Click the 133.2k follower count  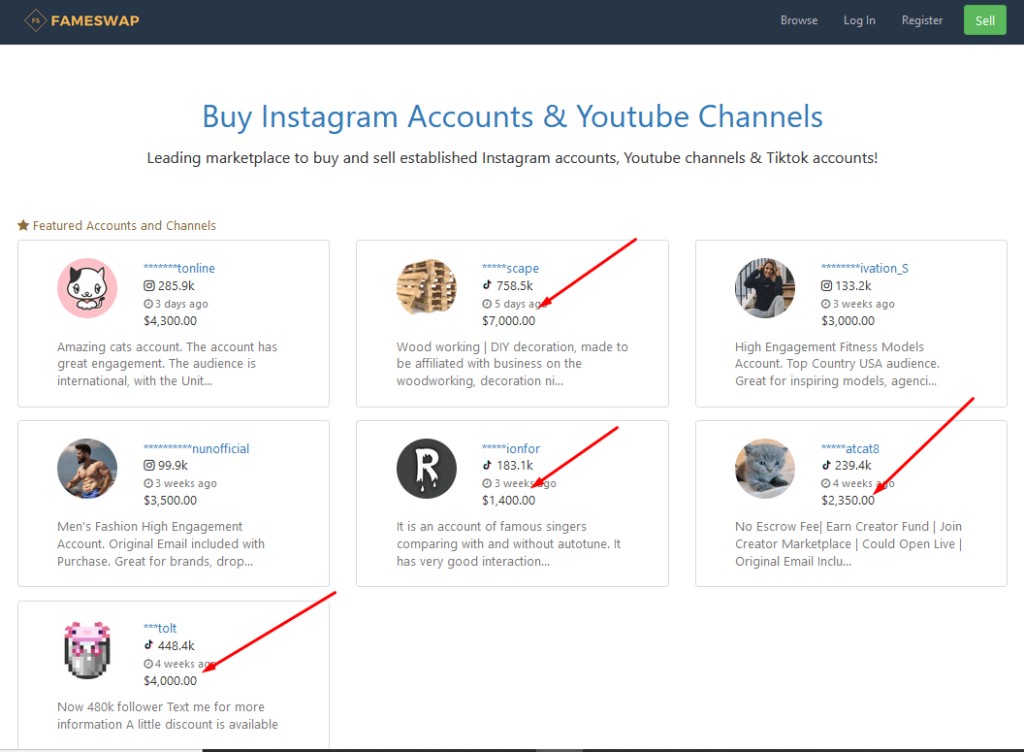pyautogui.click(x=854, y=286)
